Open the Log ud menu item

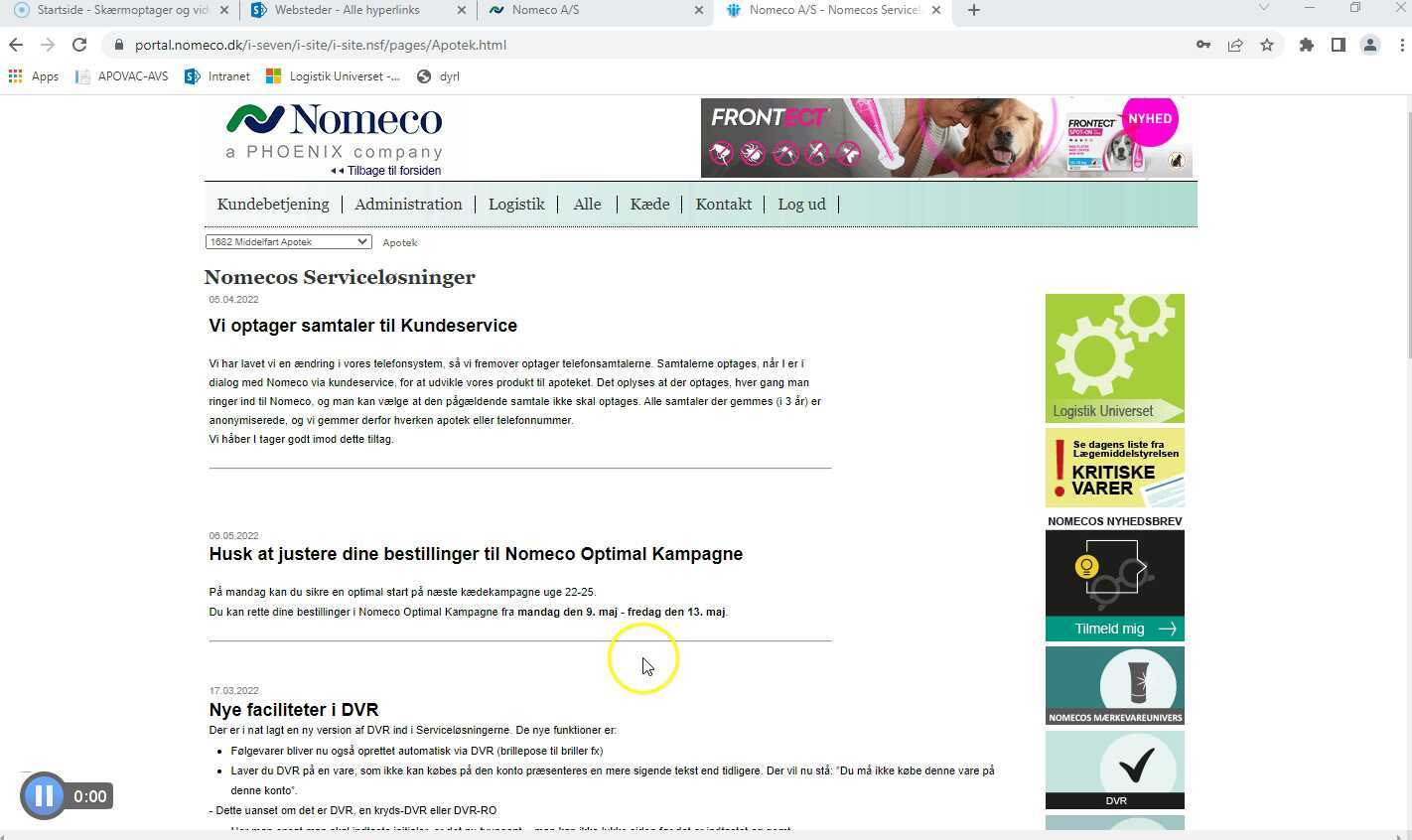[x=801, y=205]
